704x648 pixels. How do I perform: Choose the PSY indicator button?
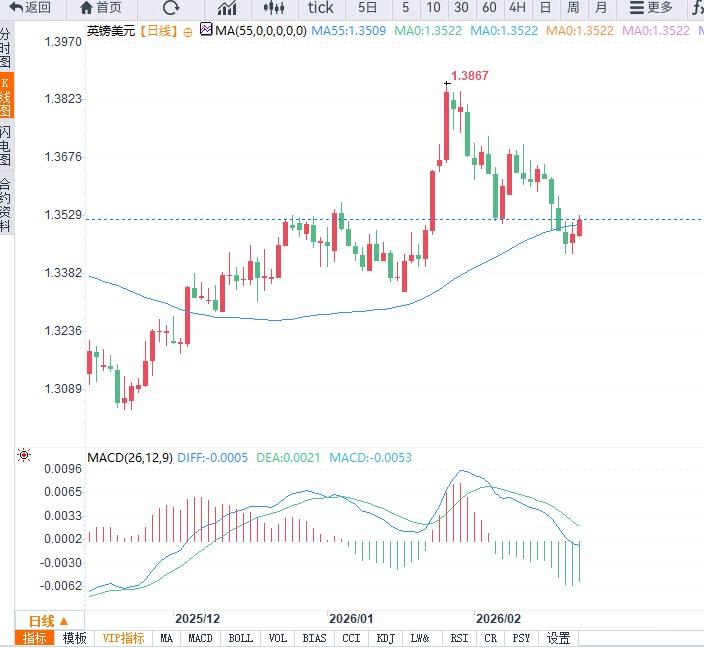tap(521, 638)
